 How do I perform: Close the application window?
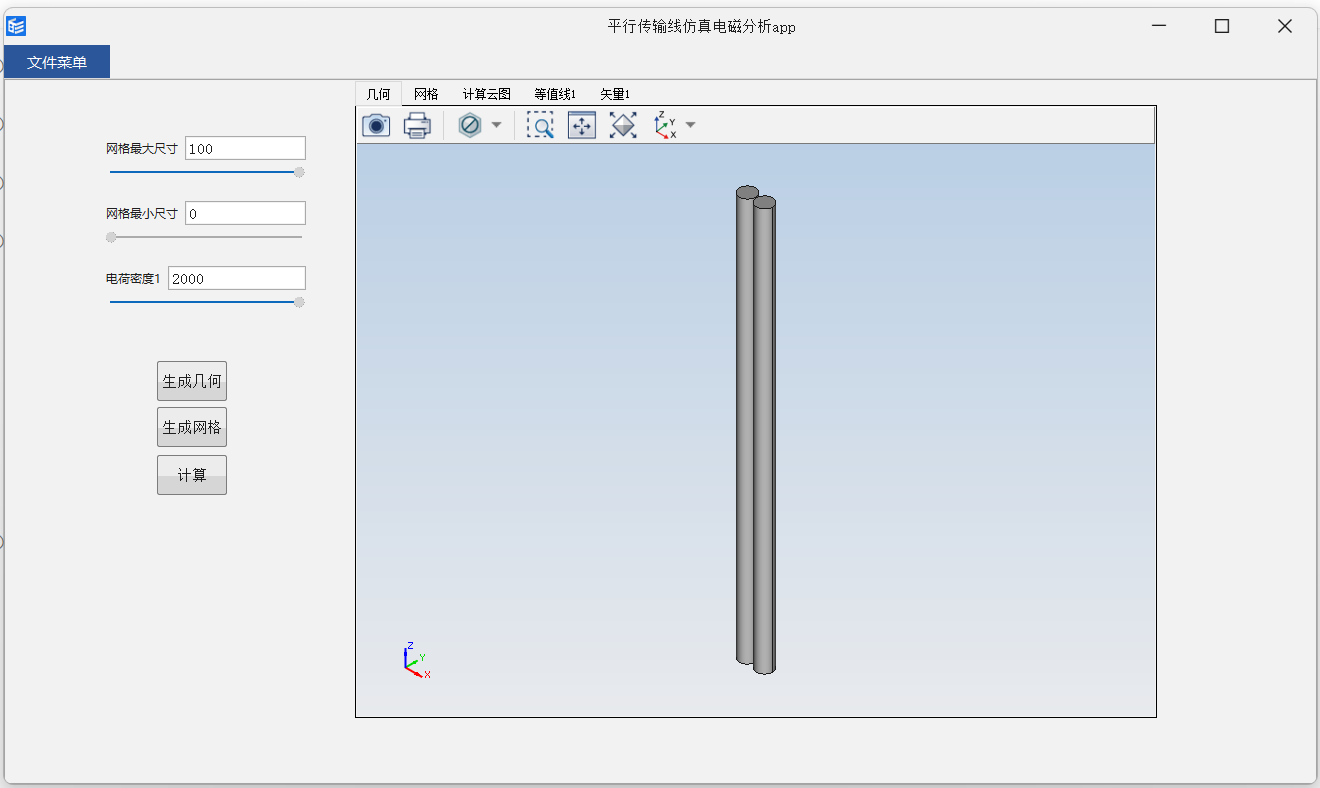pyautogui.click(x=1285, y=27)
